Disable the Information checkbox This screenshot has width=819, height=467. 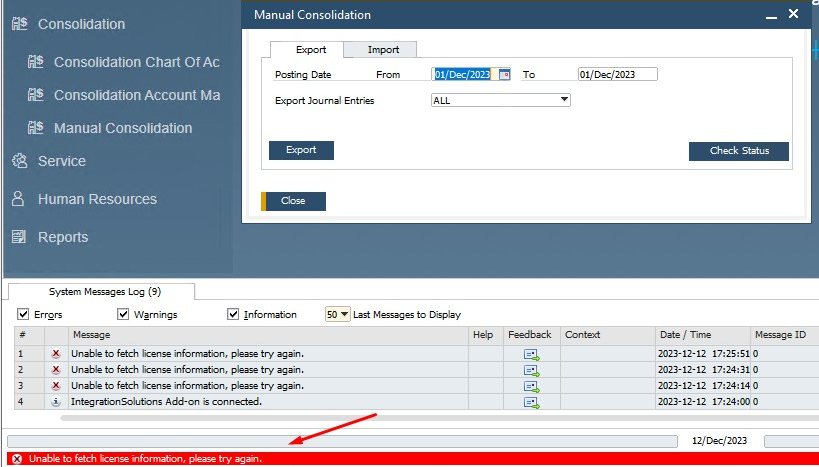coord(234,314)
